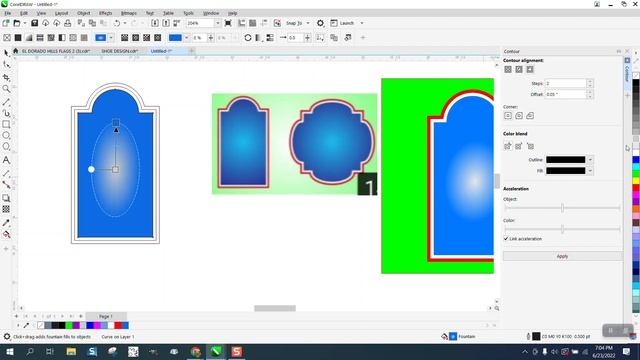The width and height of the screenshot is (640, 360).
Task: Open the node color dropdown arrow
Action: pyautogui.click(x=187, y=38)
